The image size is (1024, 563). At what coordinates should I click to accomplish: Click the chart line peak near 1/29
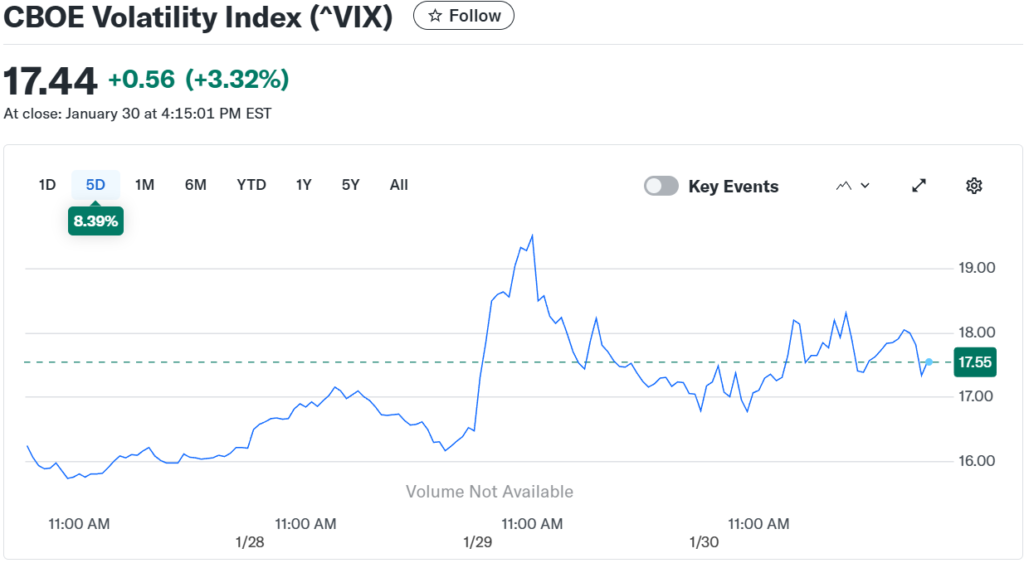[x=531, y=236]
